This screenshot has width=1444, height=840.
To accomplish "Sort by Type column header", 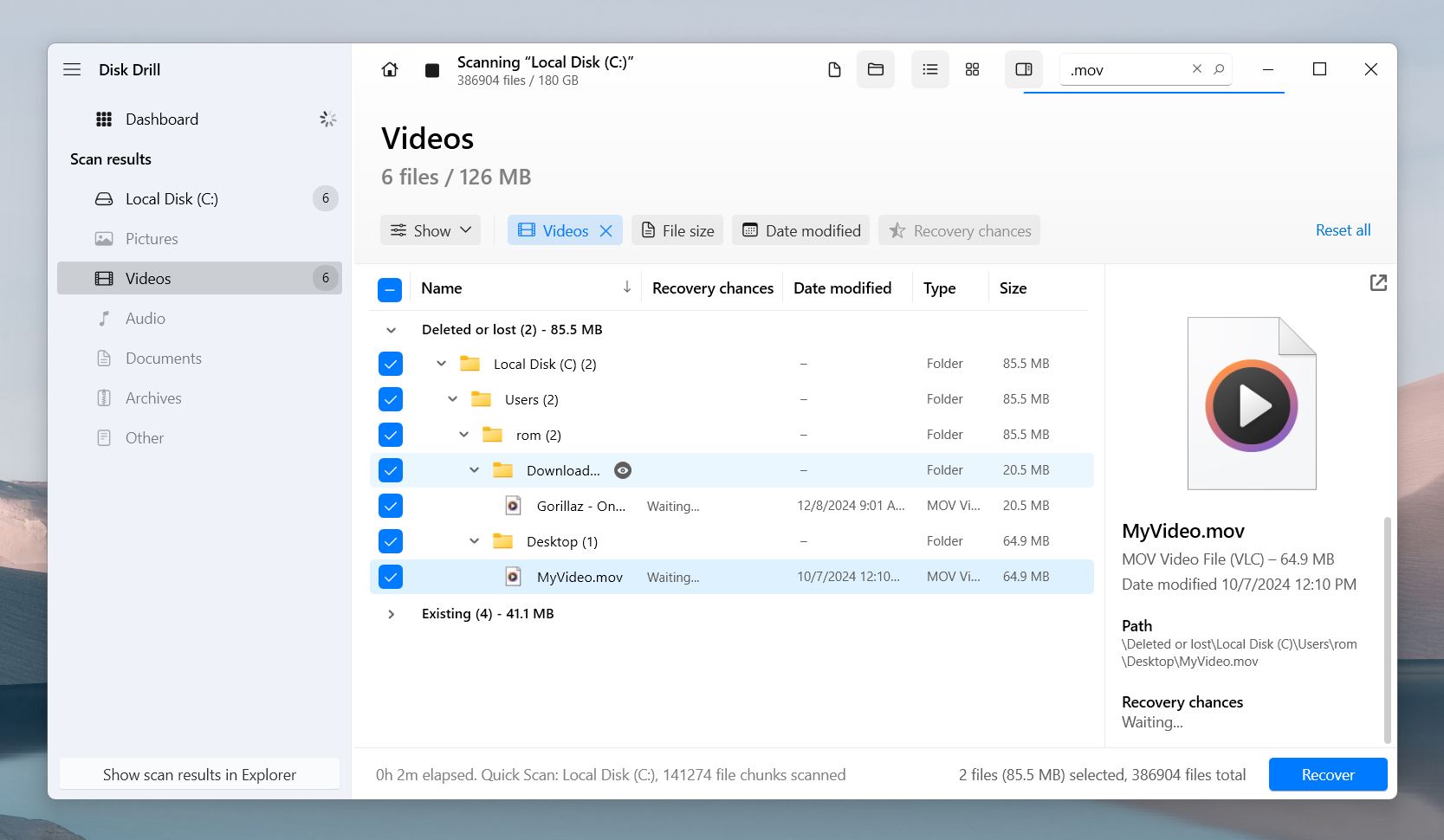I will [939, 288].
